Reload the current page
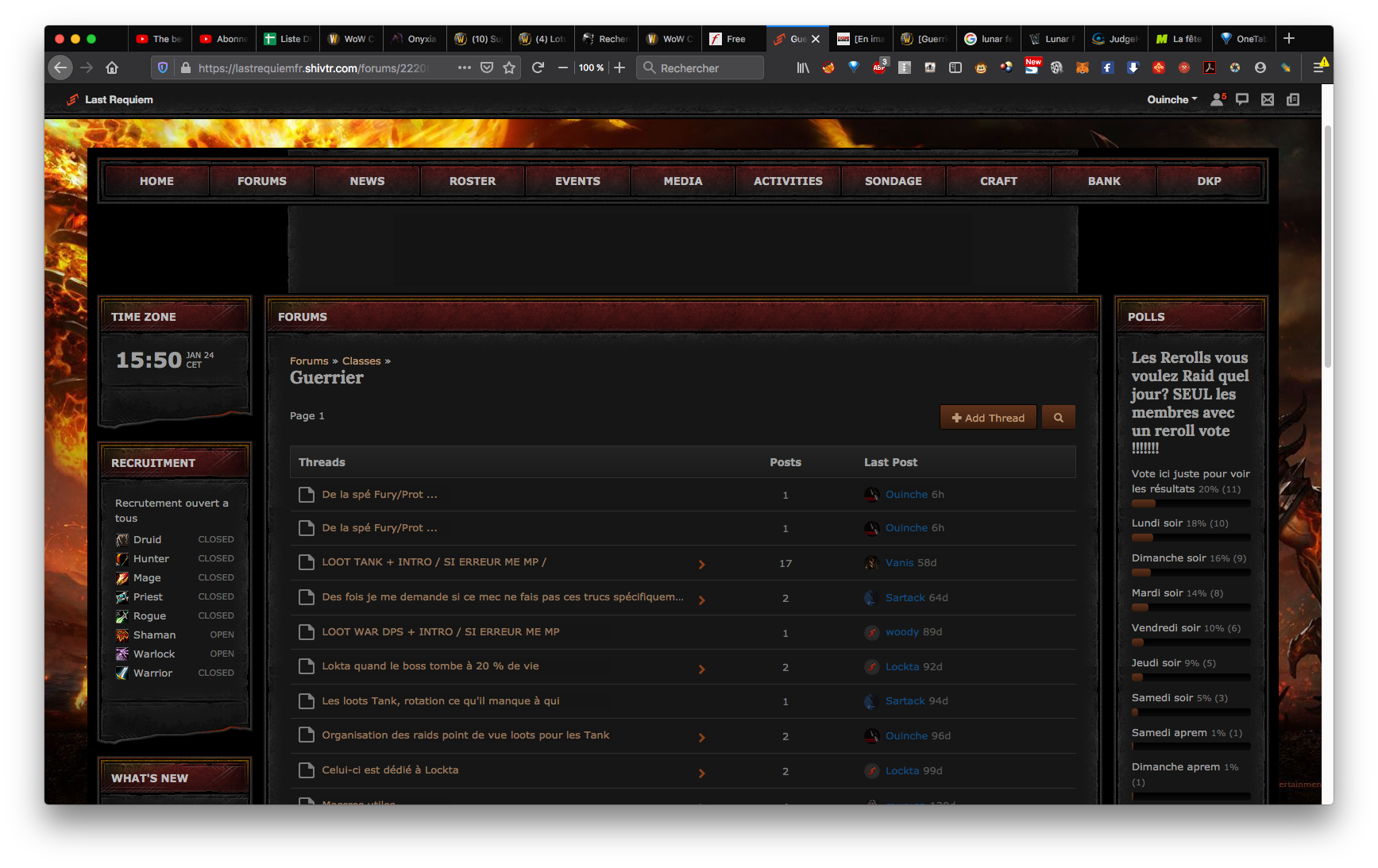1378x868 pixels. pyautogui.click(x=538, y=68)
